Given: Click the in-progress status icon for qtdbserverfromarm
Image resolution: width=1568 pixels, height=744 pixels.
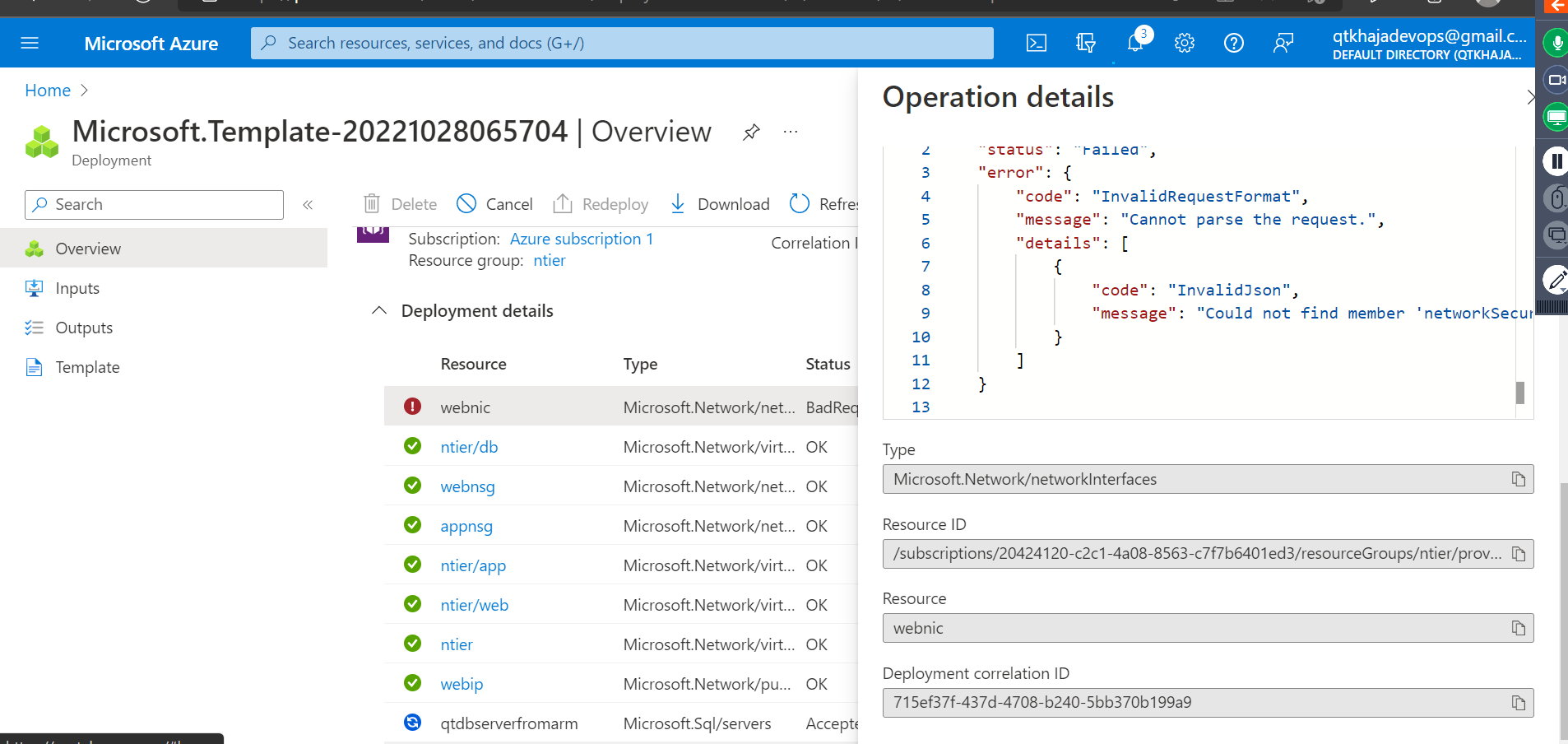Looking at the screenshot, I should pyautogui.click(x=413, y=723).
